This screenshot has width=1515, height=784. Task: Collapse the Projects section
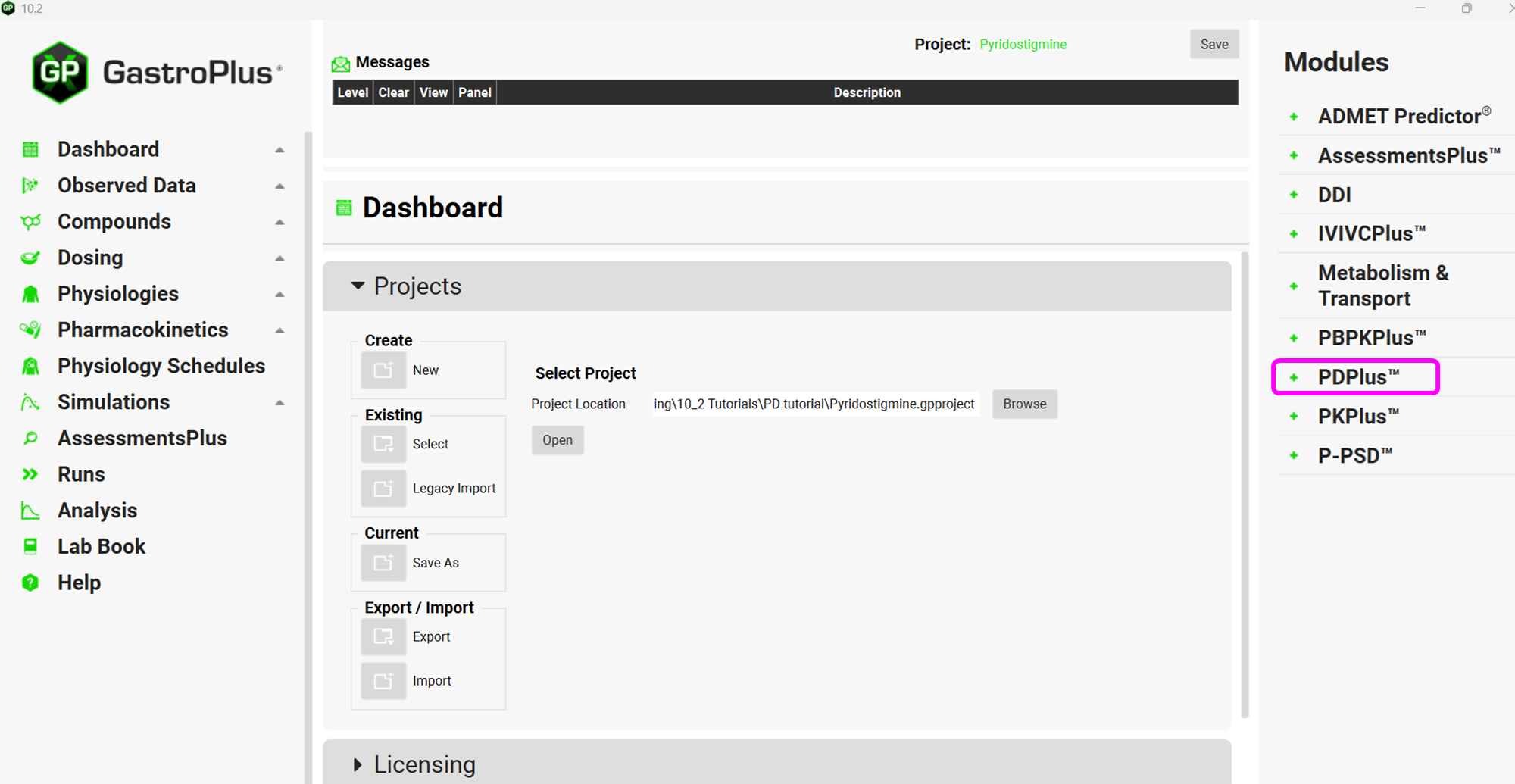coord(358,286)
